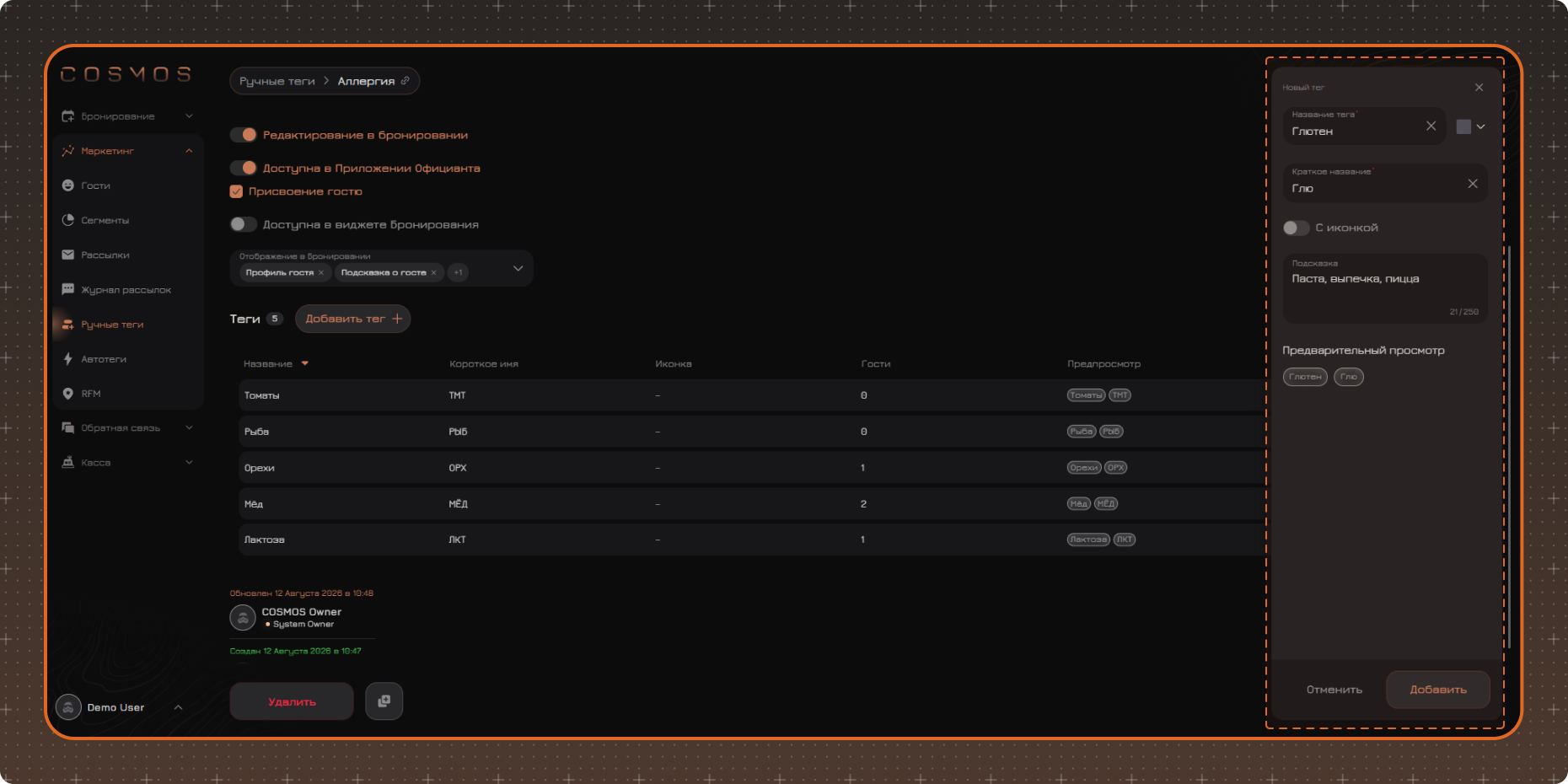The image size is (1568, 784).
Task: Open Рассылки envelope icon
Action: click(x=68, y=255)
